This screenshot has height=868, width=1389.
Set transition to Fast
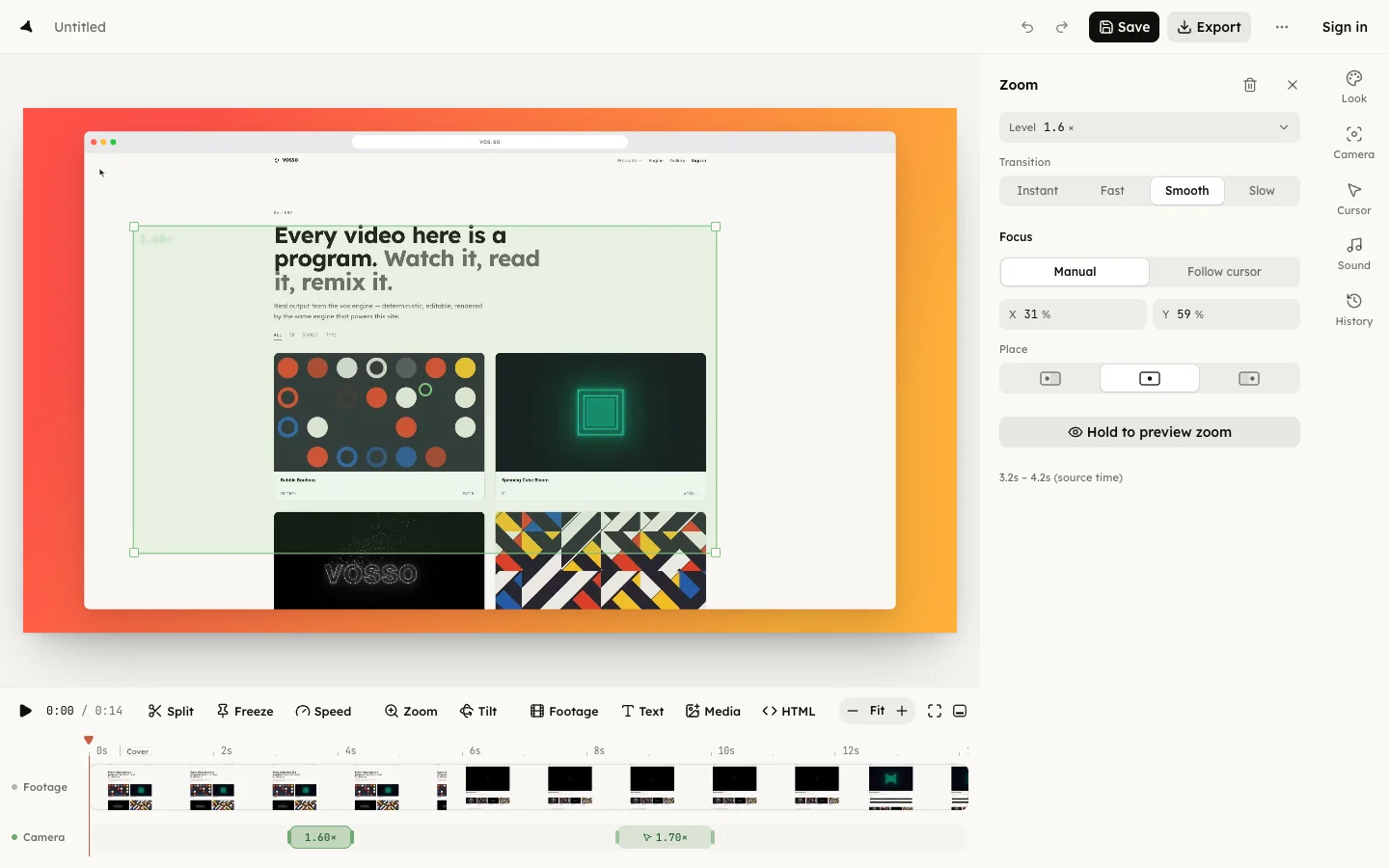point(1112,191)
